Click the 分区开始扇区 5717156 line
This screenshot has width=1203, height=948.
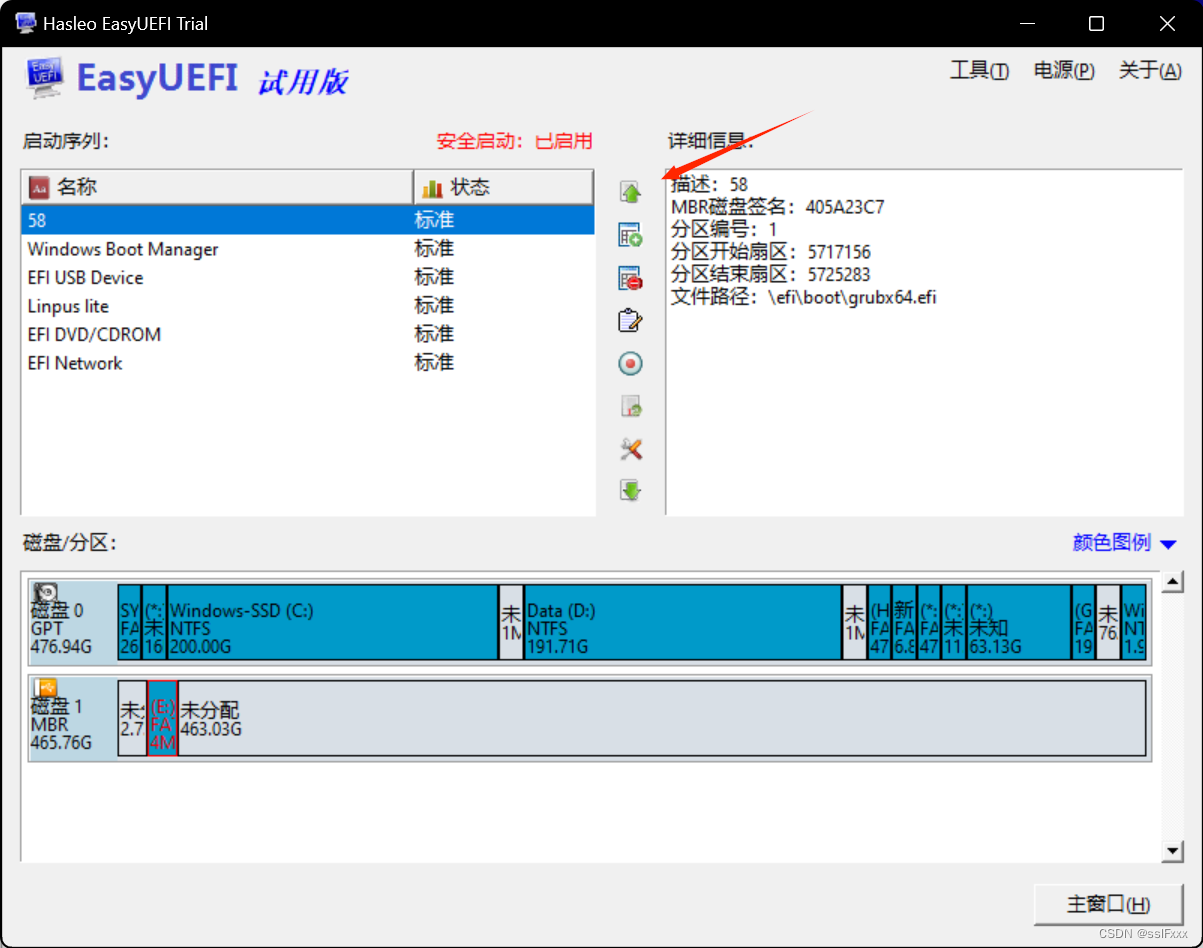(x=771, y=252)
